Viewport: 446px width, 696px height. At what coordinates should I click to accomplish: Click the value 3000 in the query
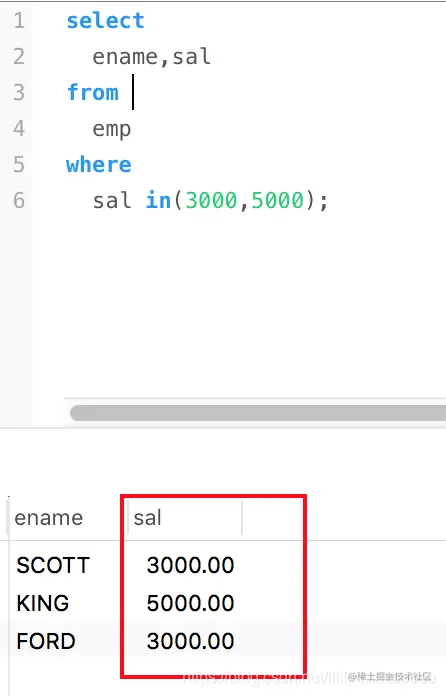click(211, 200)
